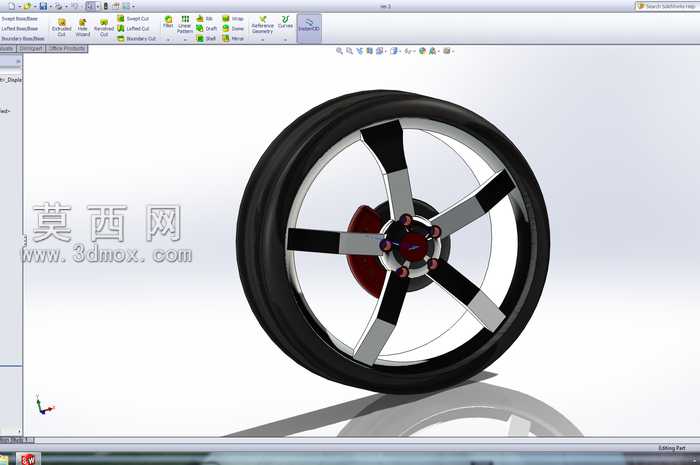Click the View Orientation icon
This screenshot has width=700, height=465.
pos(379,51)
